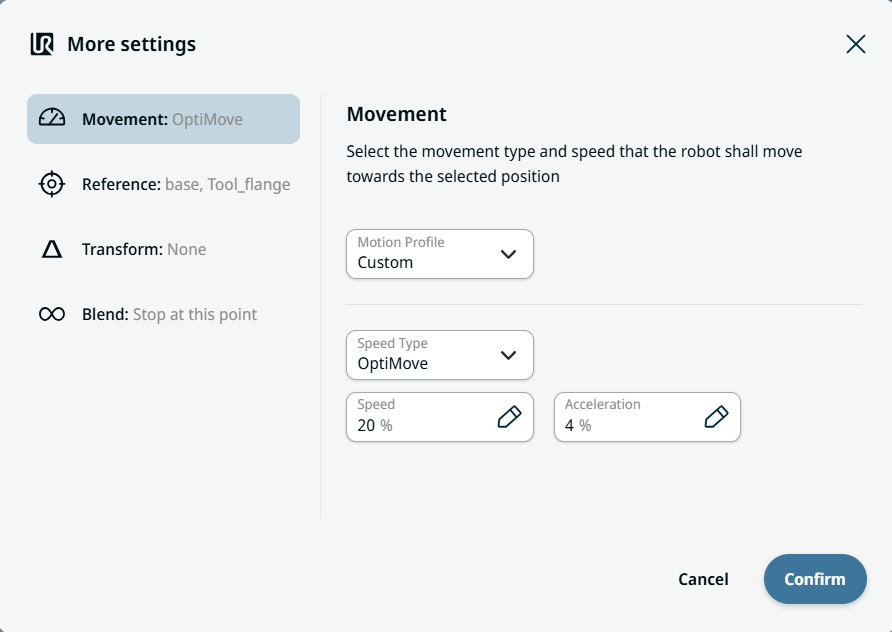Click the crosshair Reference icon
The image size is (892, 632).
[52, 184]
